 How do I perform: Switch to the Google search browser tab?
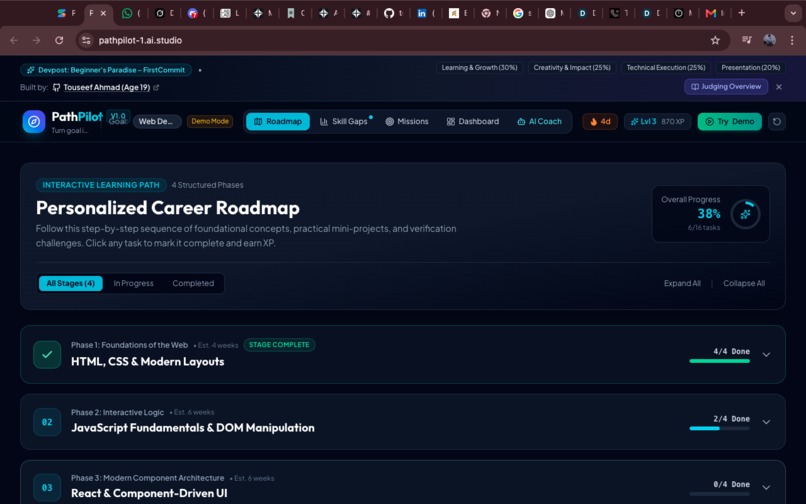[518, 13]
